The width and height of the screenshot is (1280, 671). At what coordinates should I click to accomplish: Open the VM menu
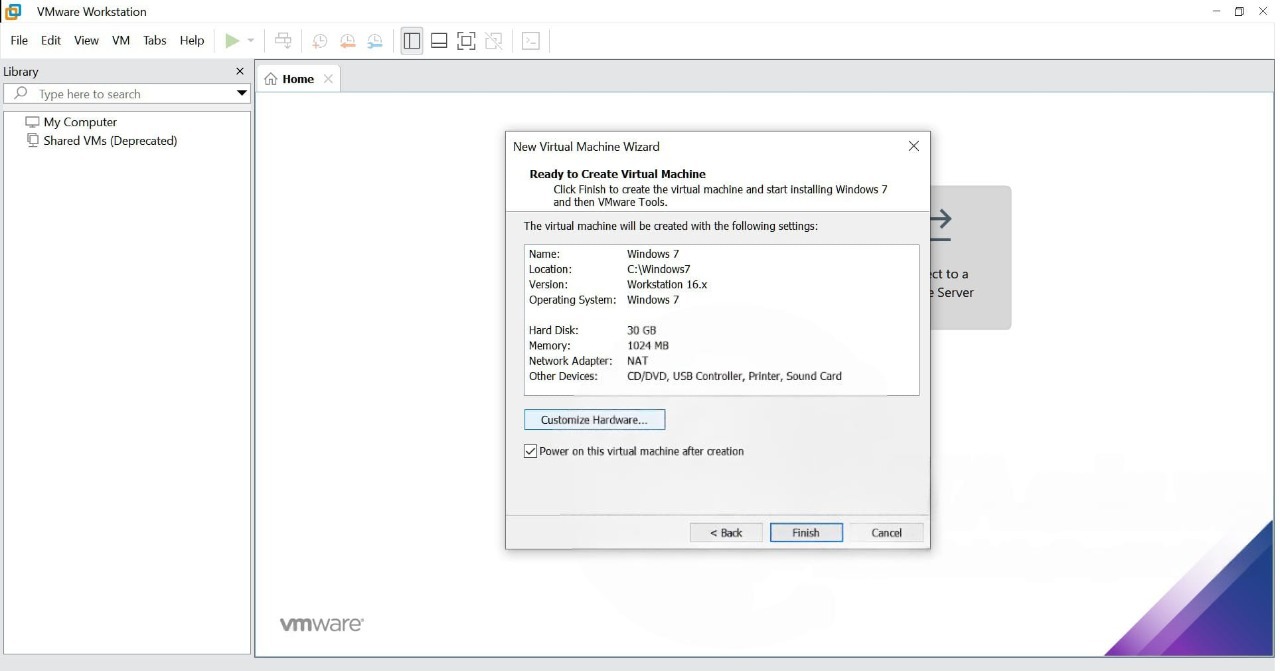coord(121,41)
